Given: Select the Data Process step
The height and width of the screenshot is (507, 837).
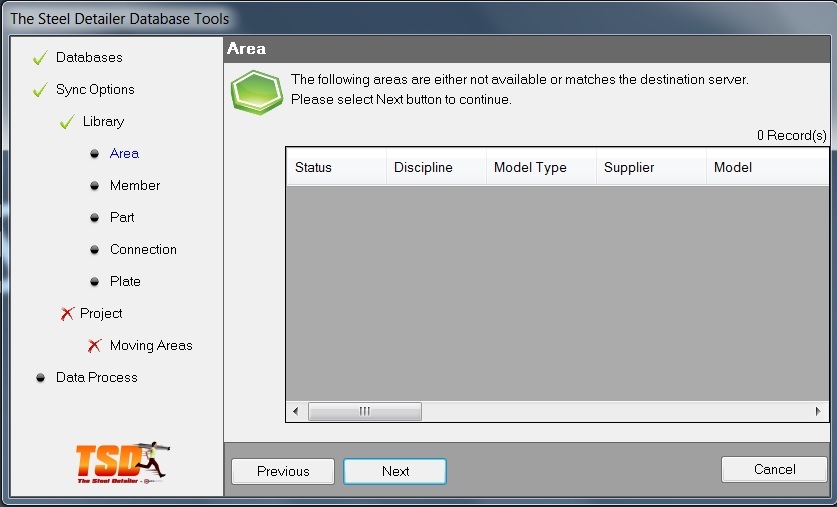Looking at the screenshot, I should (97, 377).
